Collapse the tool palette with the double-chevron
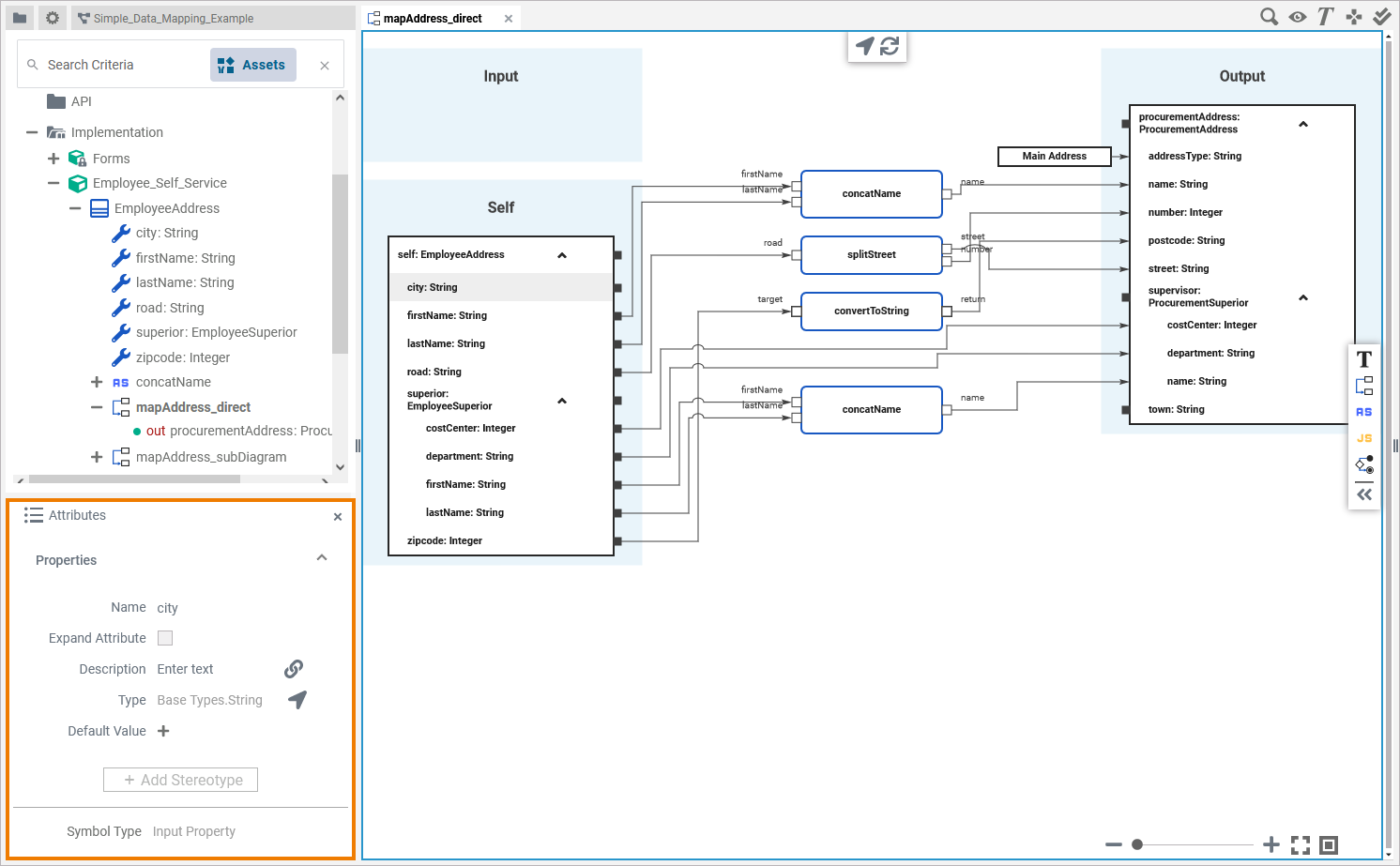 [1363, 494]
